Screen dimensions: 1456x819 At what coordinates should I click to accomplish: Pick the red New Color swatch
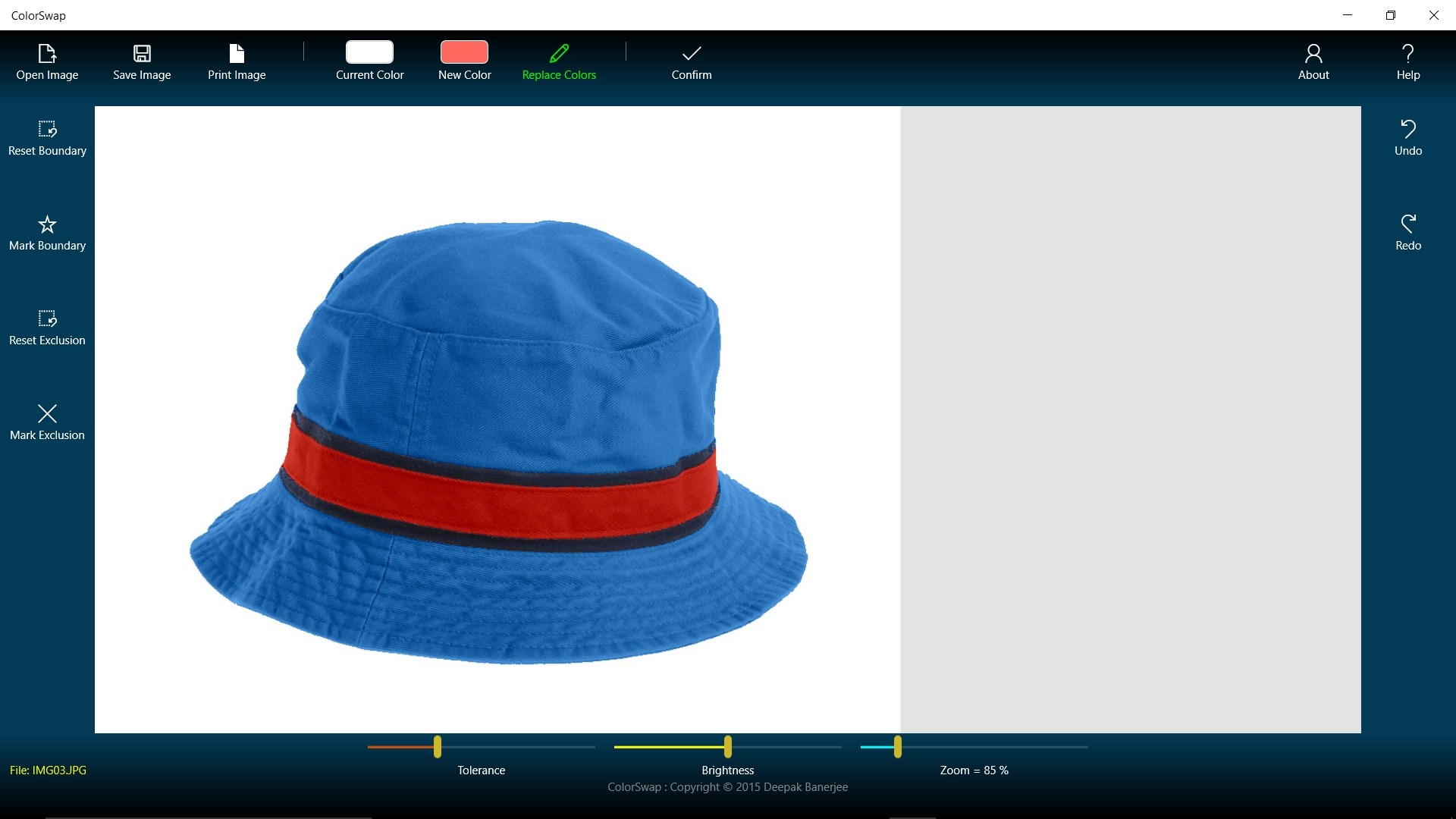point(464,52)
